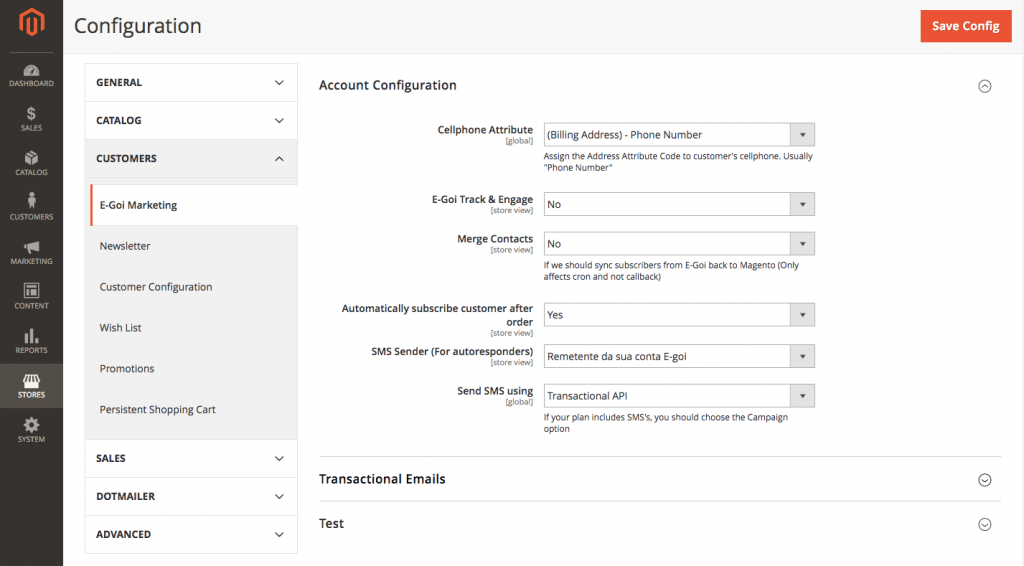Image resolution: width=1024 pixels, height=566 pixels.
Task: Open the Cellphone Attribute dropdown
Action: 679,135
